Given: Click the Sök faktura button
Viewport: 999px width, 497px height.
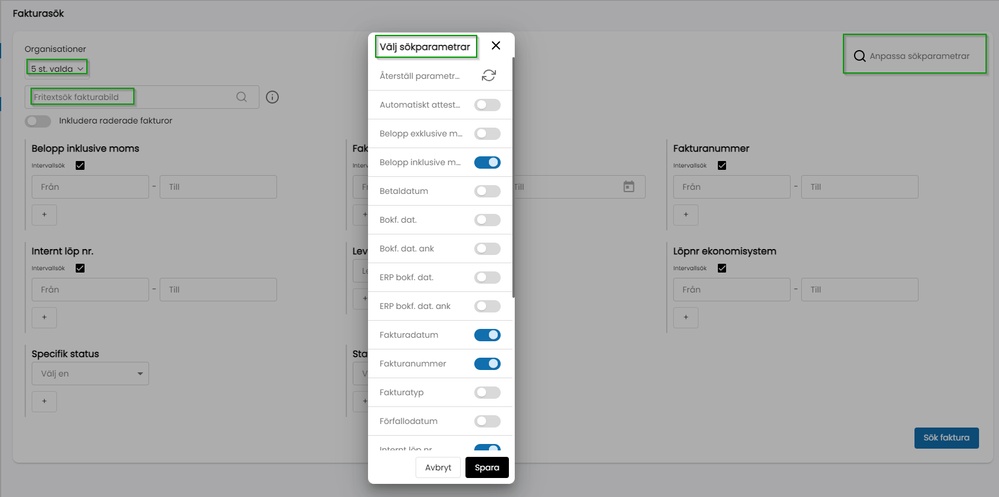Looking at the screenshot, I should pyautogui.click(x=946, y=438).
